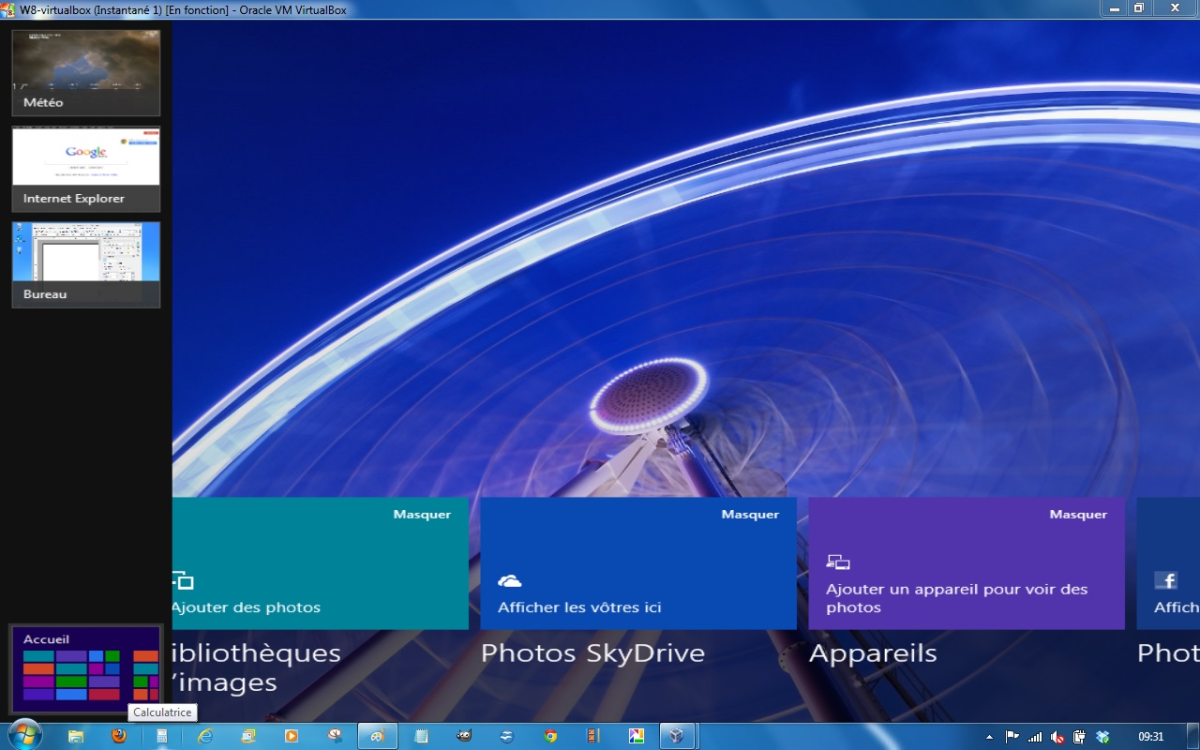Screen dimensions: 1200x750
Task: Open network signal tray icon
Action: [x=1035, y=736]
